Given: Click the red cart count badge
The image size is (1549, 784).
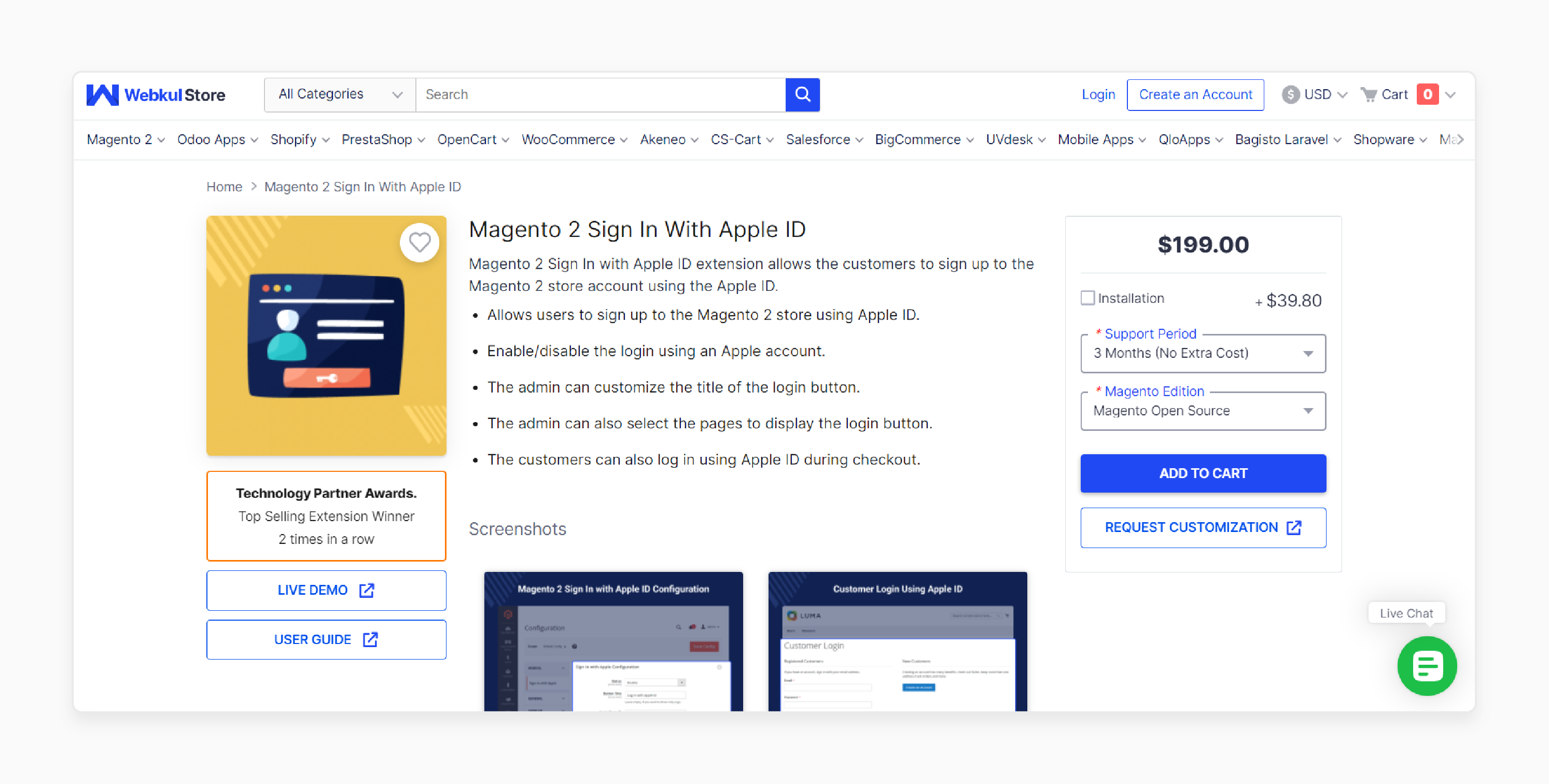Looking at the screenshot, I should tap(1427, 94).
